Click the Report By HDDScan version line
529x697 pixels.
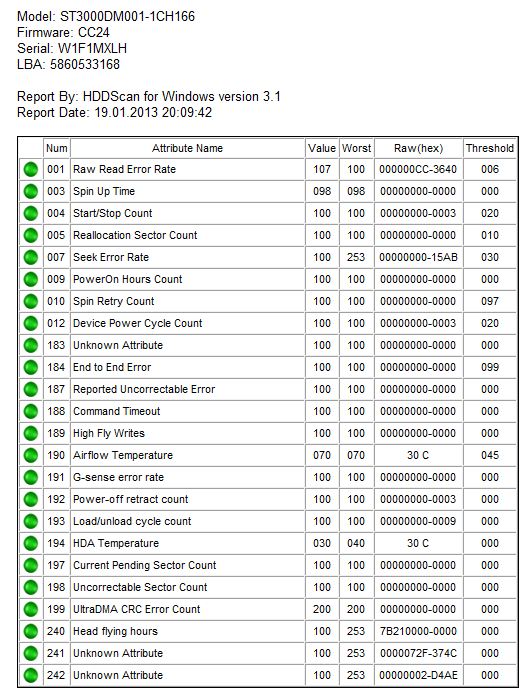(x=149, y=96)
